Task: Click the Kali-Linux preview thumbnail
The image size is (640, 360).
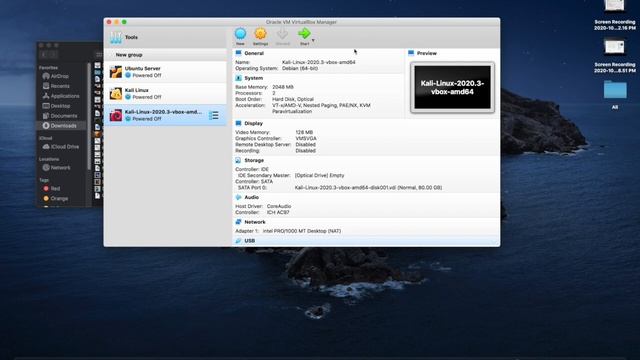Action: [x=452, y=87]
